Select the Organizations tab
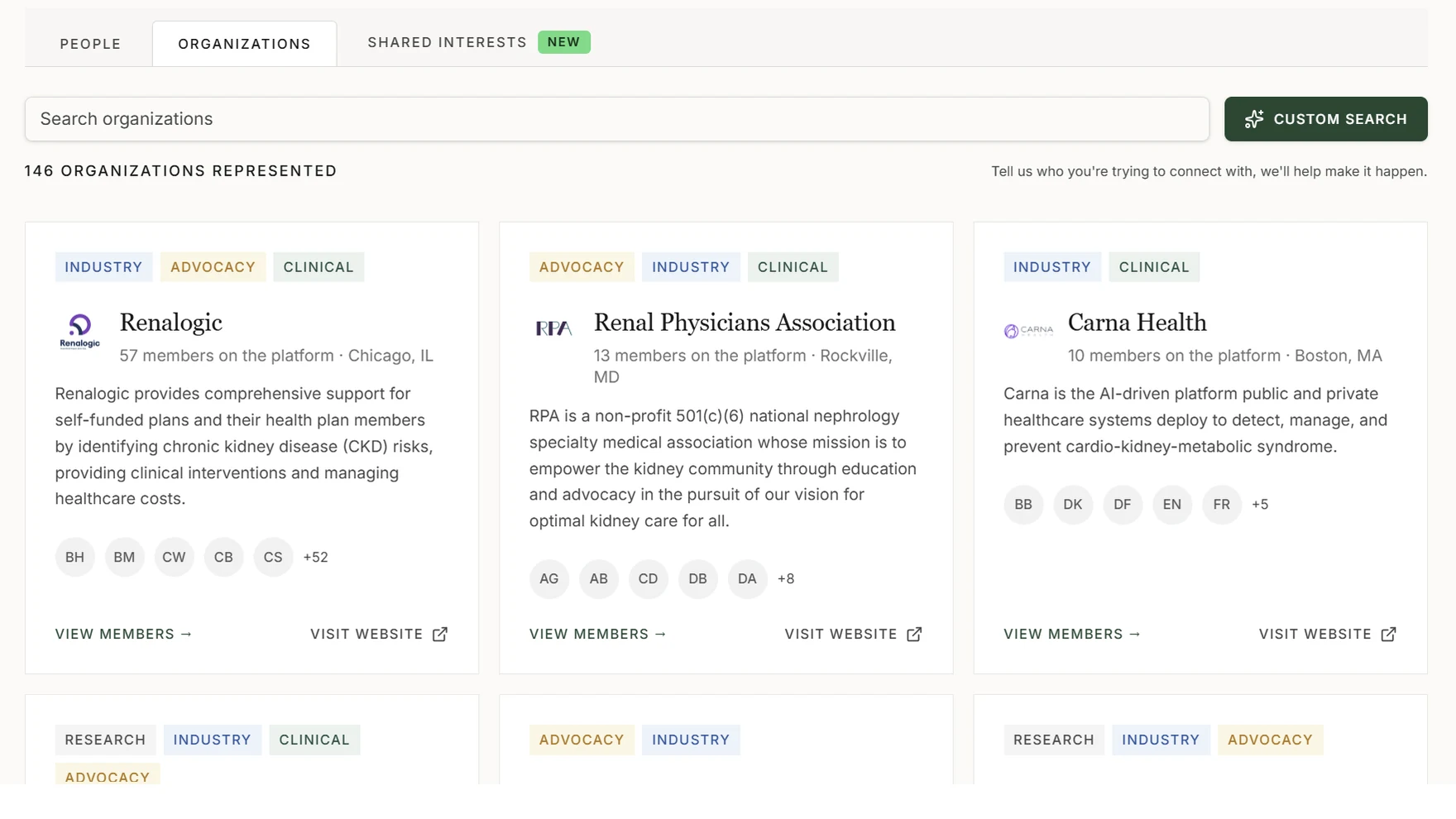Image resolution: width=1456 pixels, height=819 pixels. [244, 44]
